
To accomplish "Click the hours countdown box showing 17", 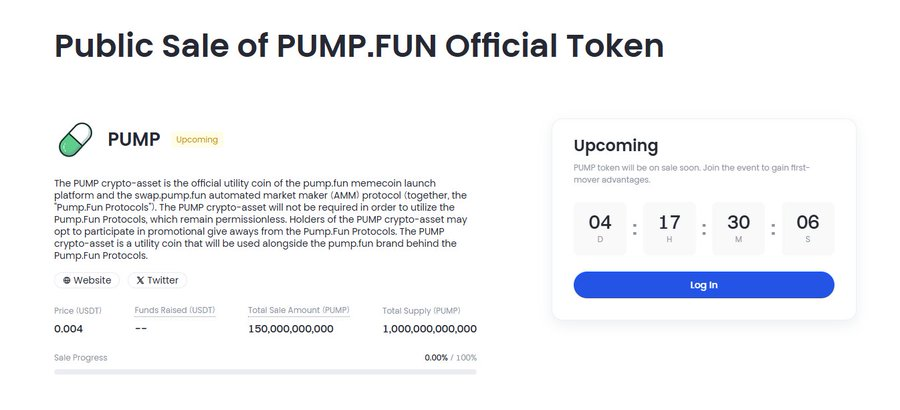I will 669,228.
